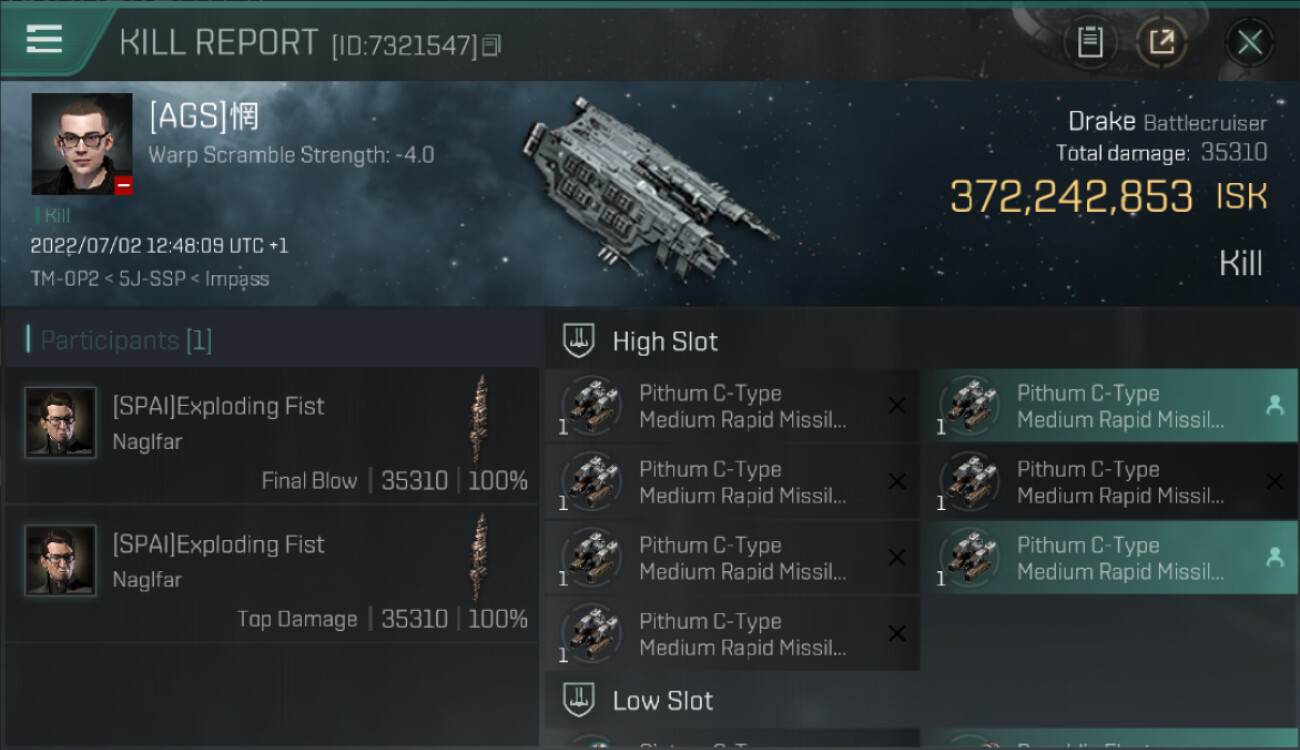Click the Naglfar ship icon for Final Blow
This screenshot has width=1300, height=750.
[481, 420]
